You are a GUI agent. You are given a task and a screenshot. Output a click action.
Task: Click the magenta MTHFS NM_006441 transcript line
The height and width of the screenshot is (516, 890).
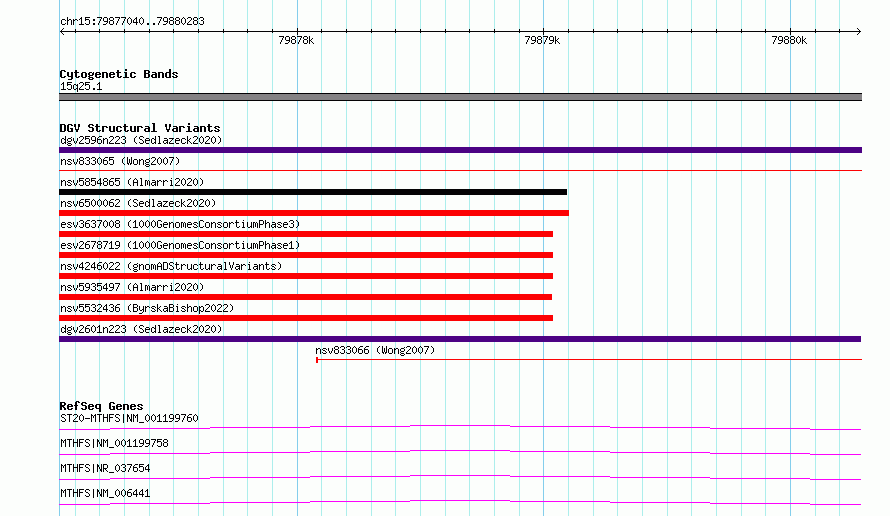(x=460, y=502)
